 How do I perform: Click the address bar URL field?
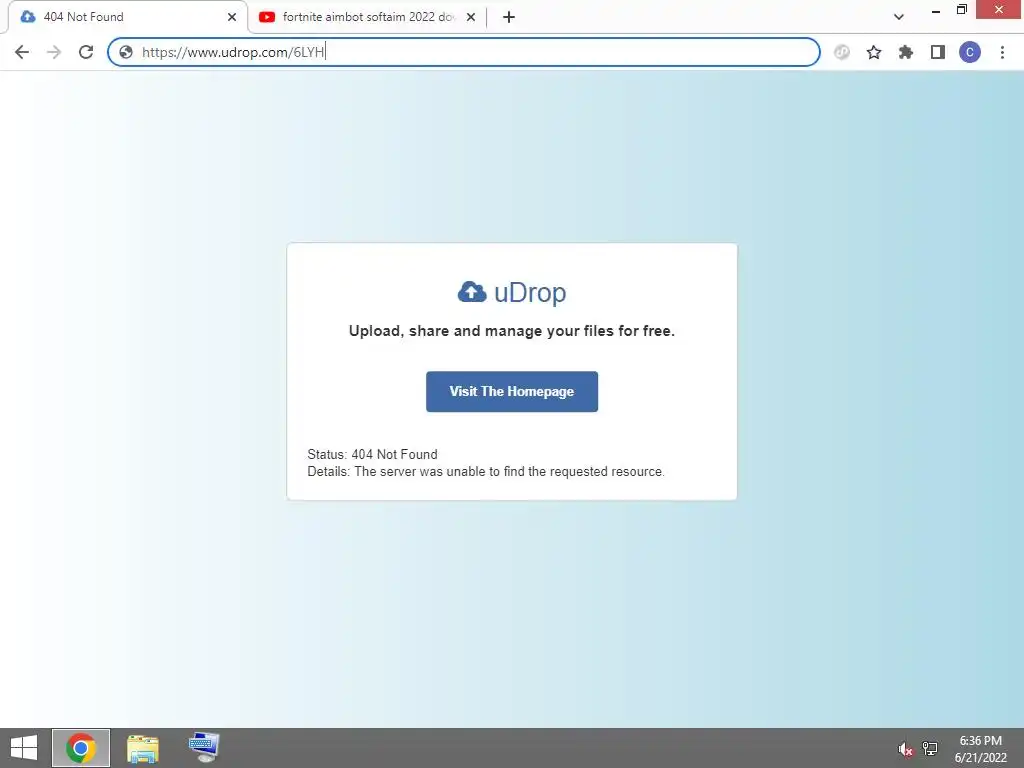tap(464, 52)
